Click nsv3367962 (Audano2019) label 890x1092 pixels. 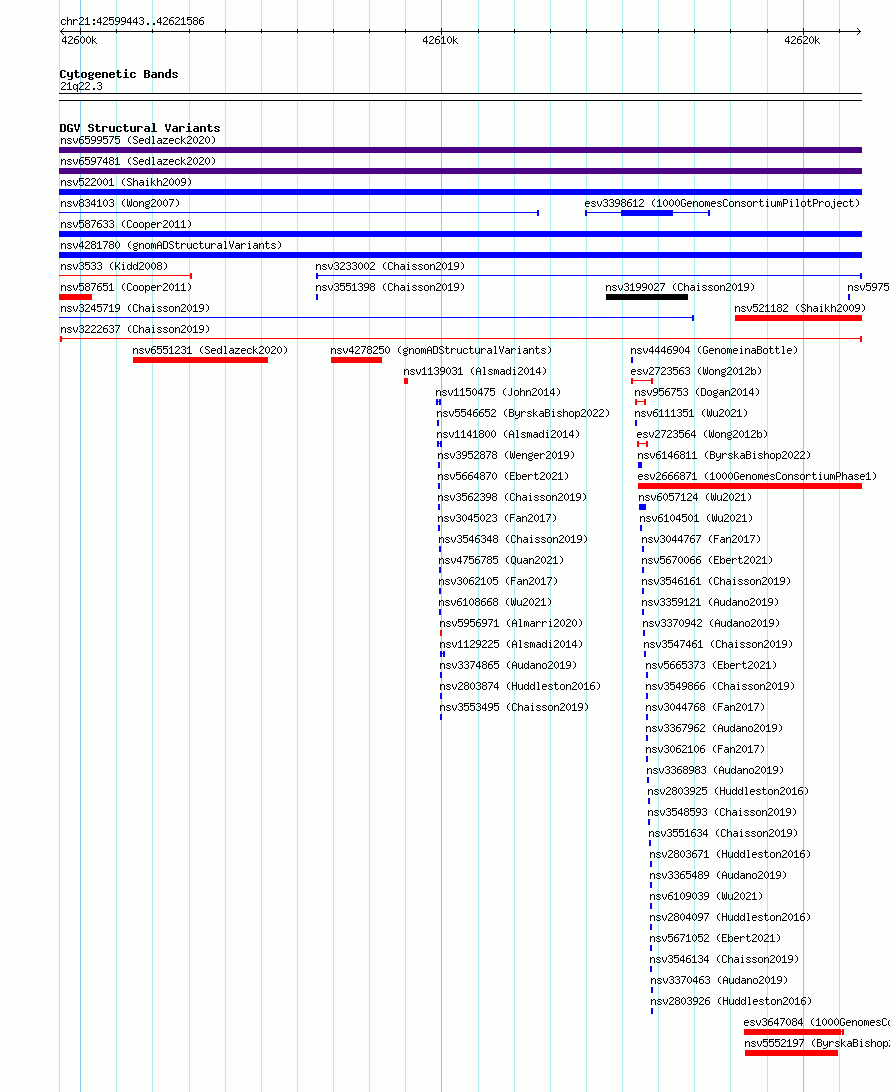715,728
